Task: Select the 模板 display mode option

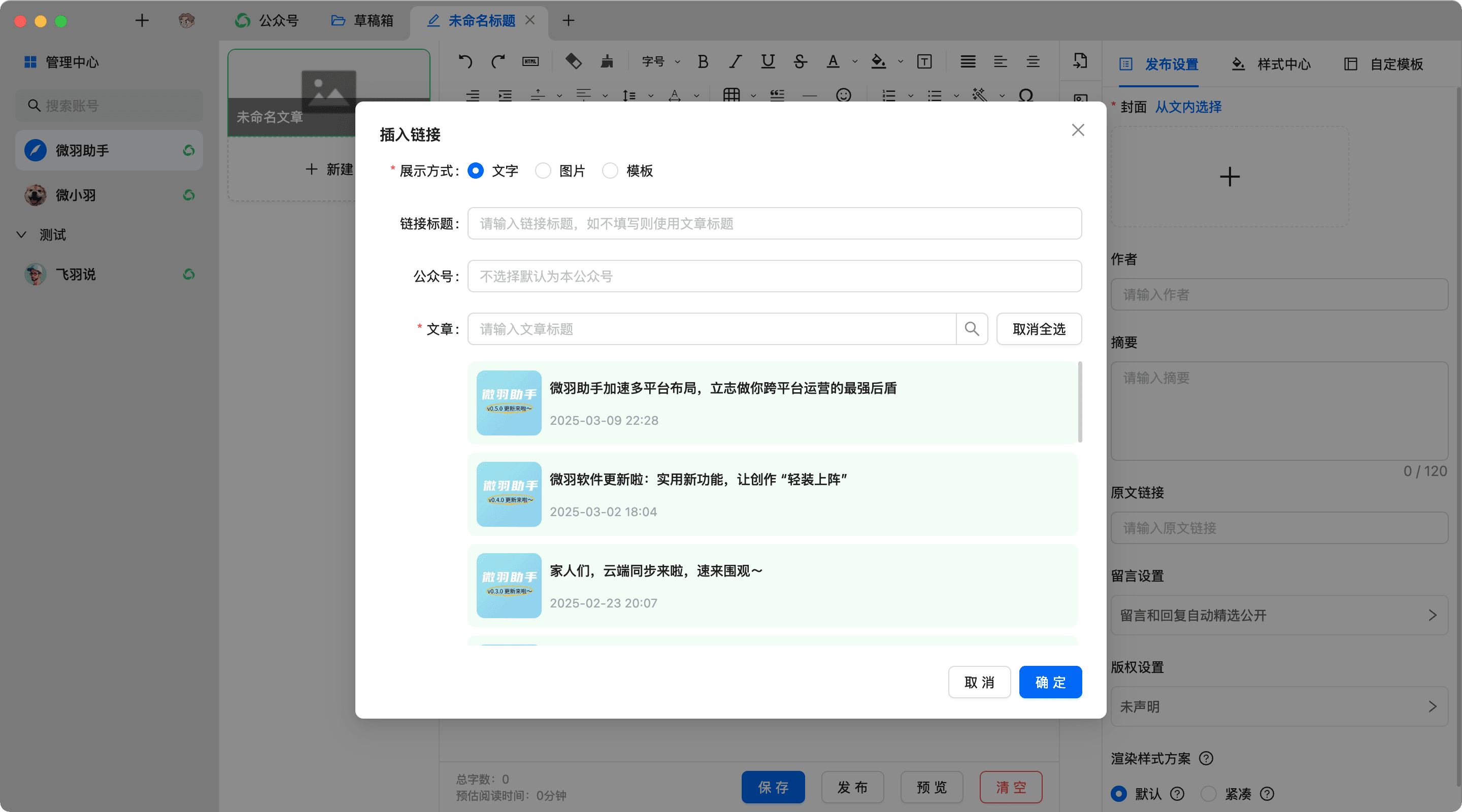Action: (610, 171)
